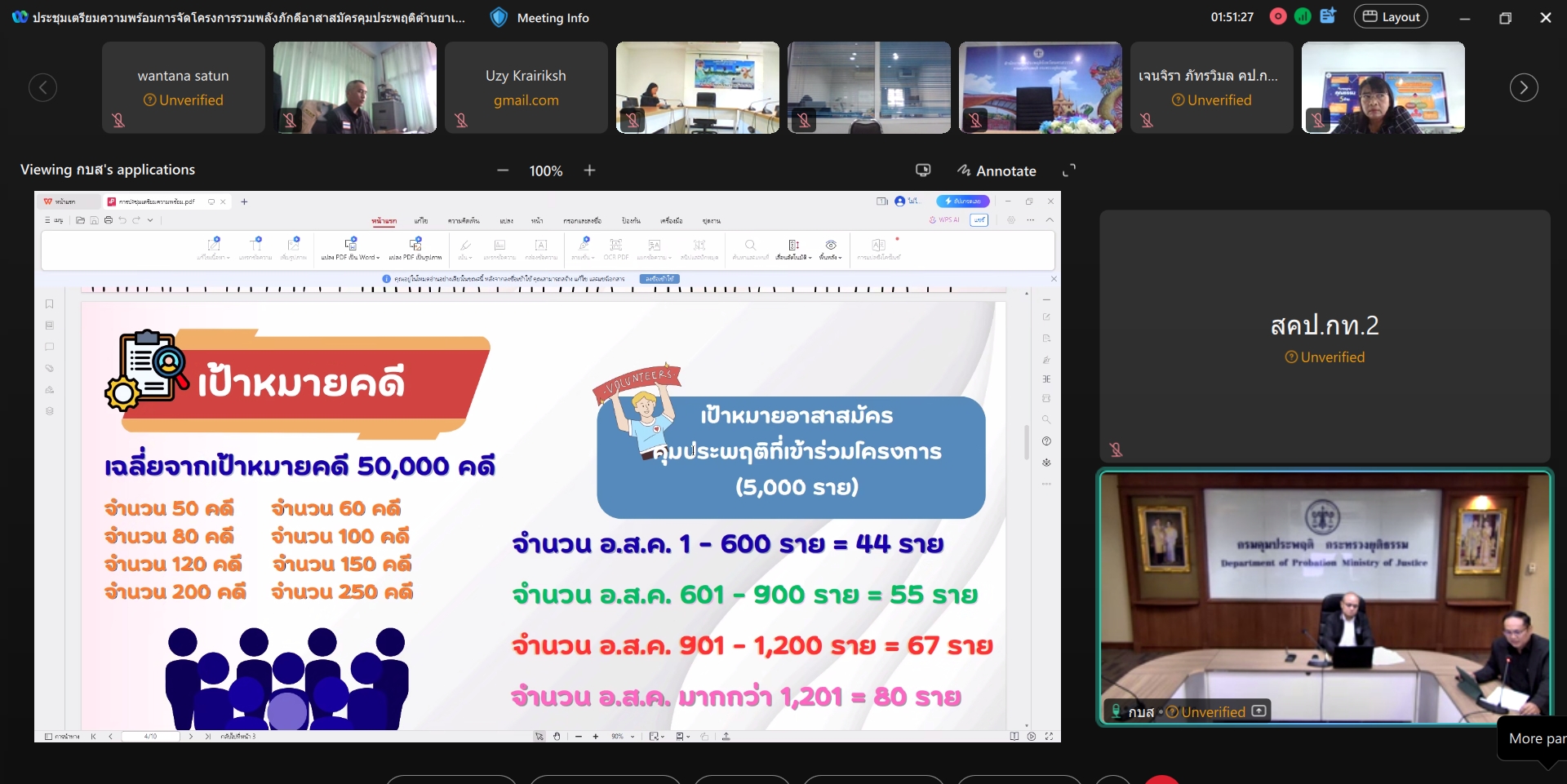Viewport: 1567px width, 784px height.
Task: Click the 100% zoom level value
Action: point(546,171)
